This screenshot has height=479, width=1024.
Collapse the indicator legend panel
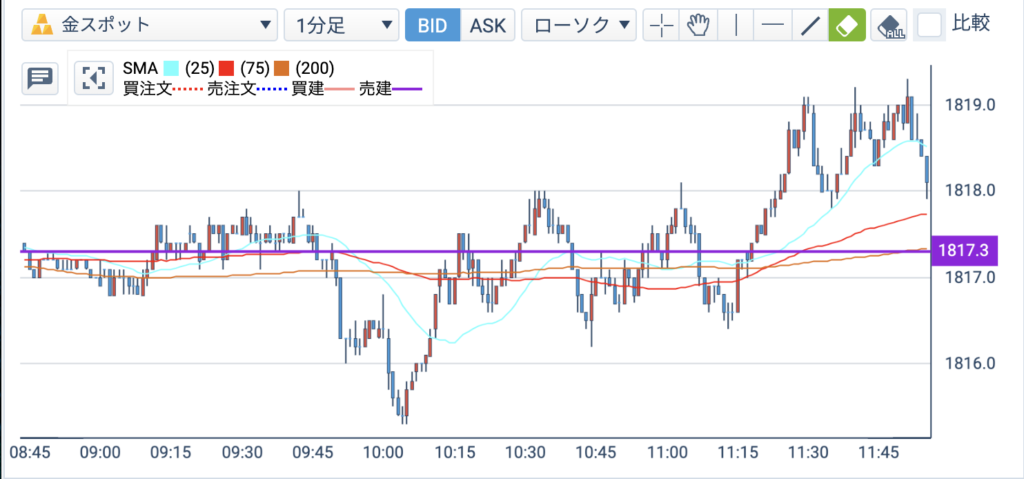click(94, 78)
